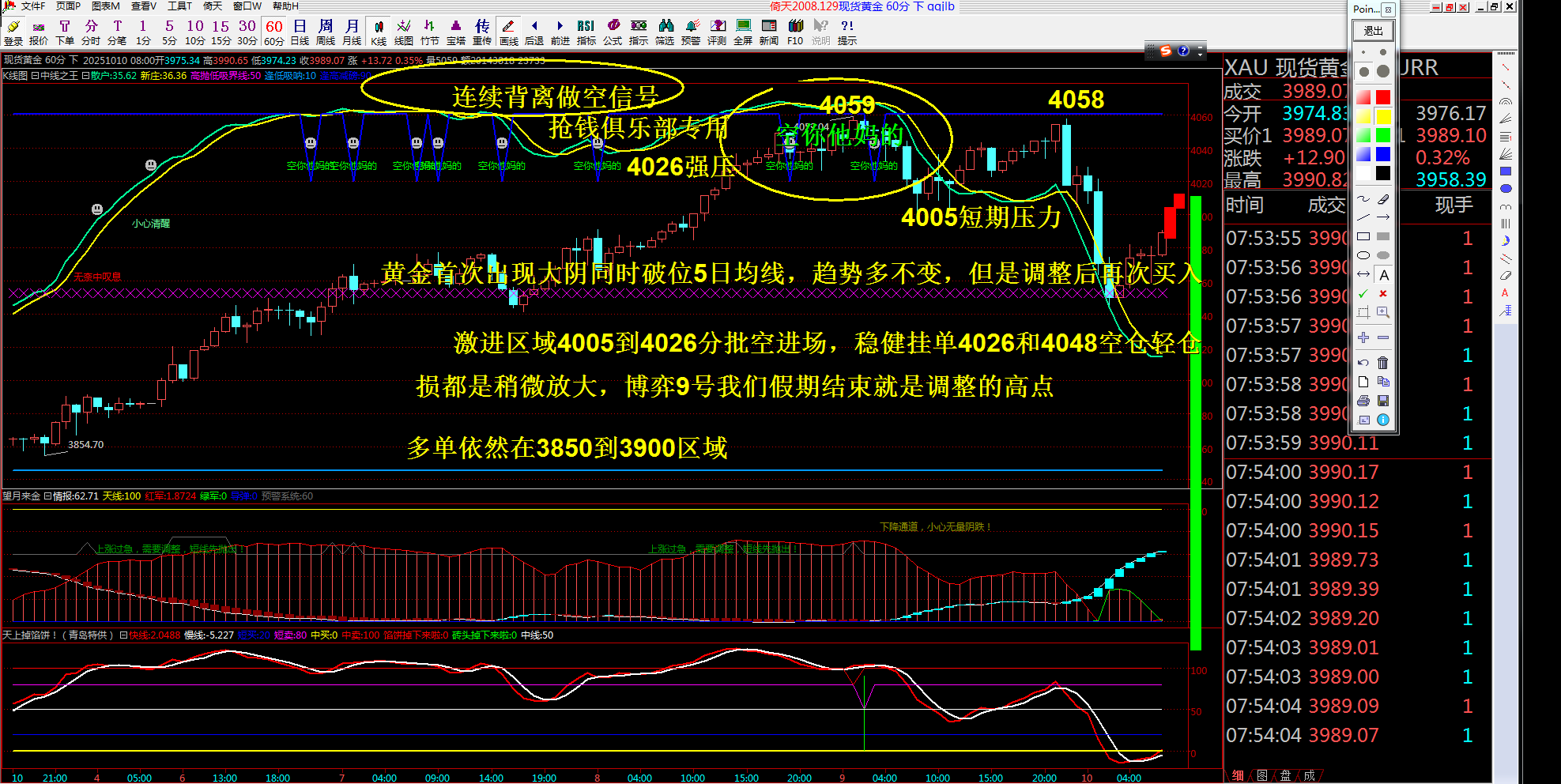Click the floppy disk save icon
Image resolution: width=1561 pixels, height=784 pixels.
tap(1382, 401)
